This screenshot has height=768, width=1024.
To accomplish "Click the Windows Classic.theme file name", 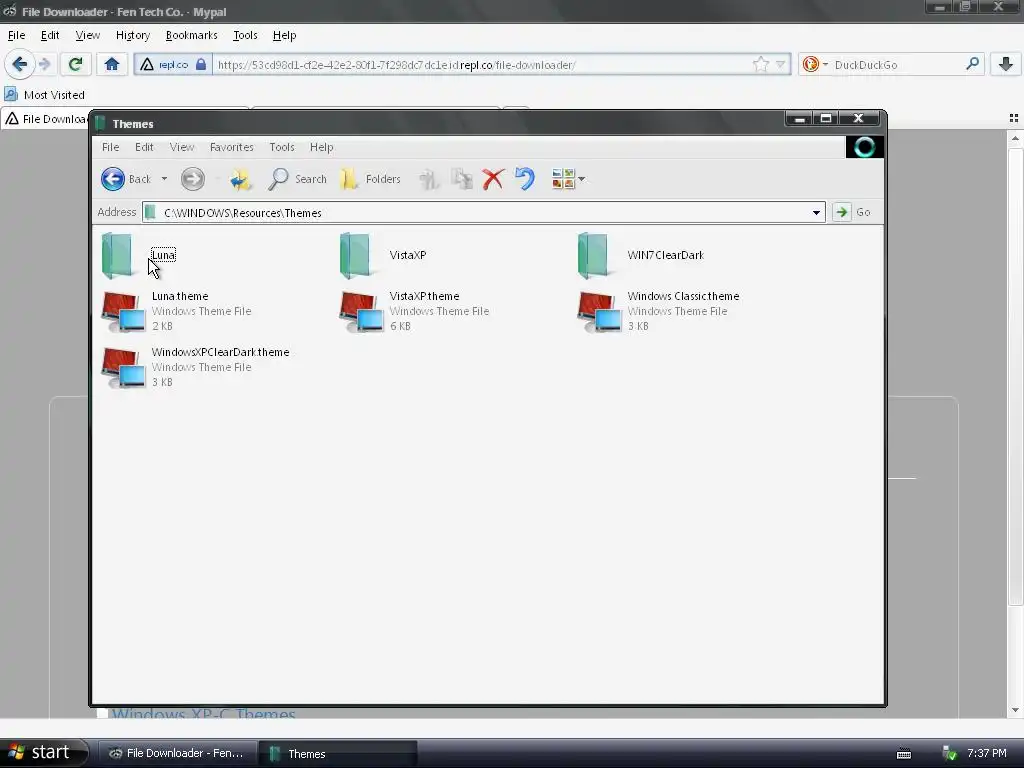I will (x=683, y=296).
